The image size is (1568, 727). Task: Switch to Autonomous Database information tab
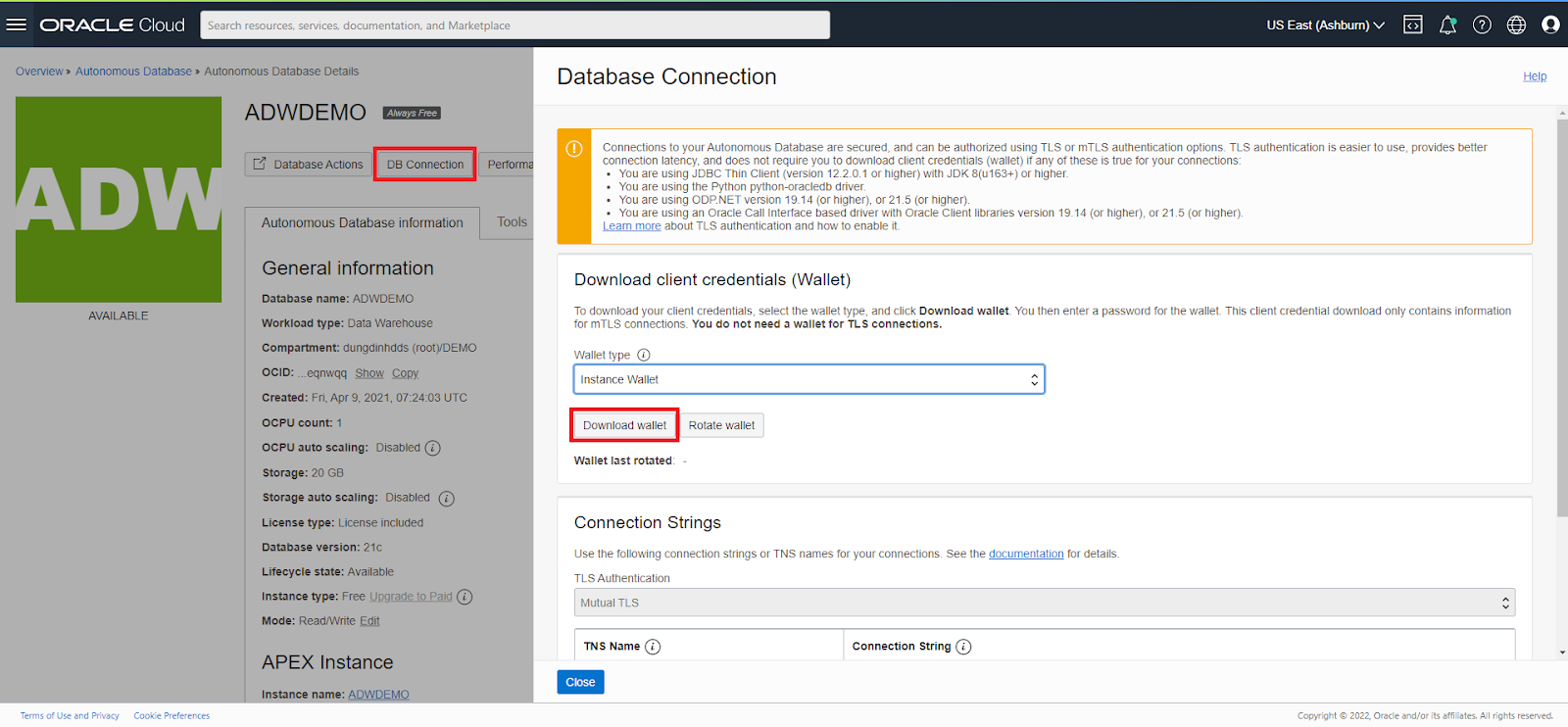(x=362, y=222)
